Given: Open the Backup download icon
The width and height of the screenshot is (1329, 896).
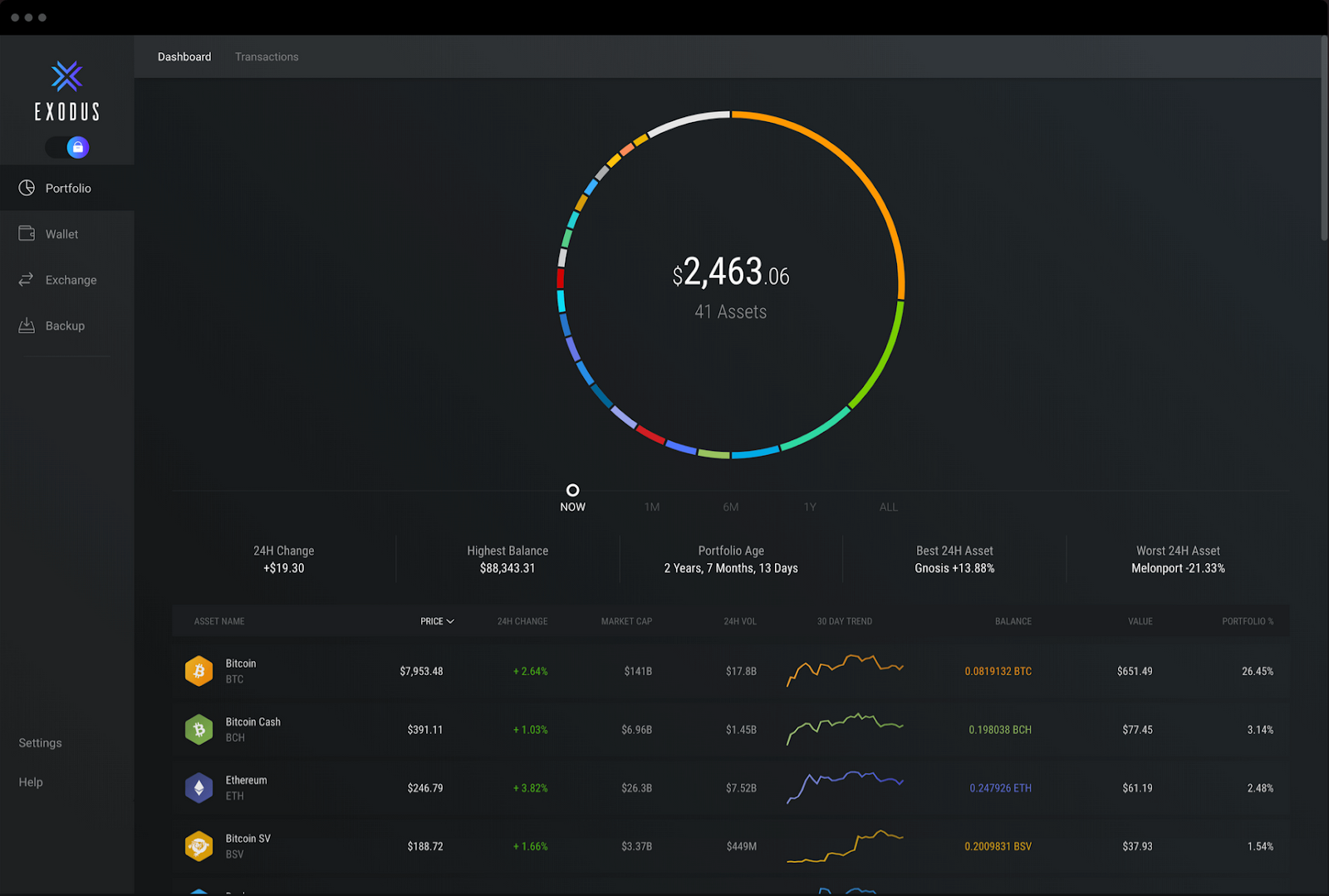Looking at the screenshot, I should pyautogui.click(x=27, y=325).
